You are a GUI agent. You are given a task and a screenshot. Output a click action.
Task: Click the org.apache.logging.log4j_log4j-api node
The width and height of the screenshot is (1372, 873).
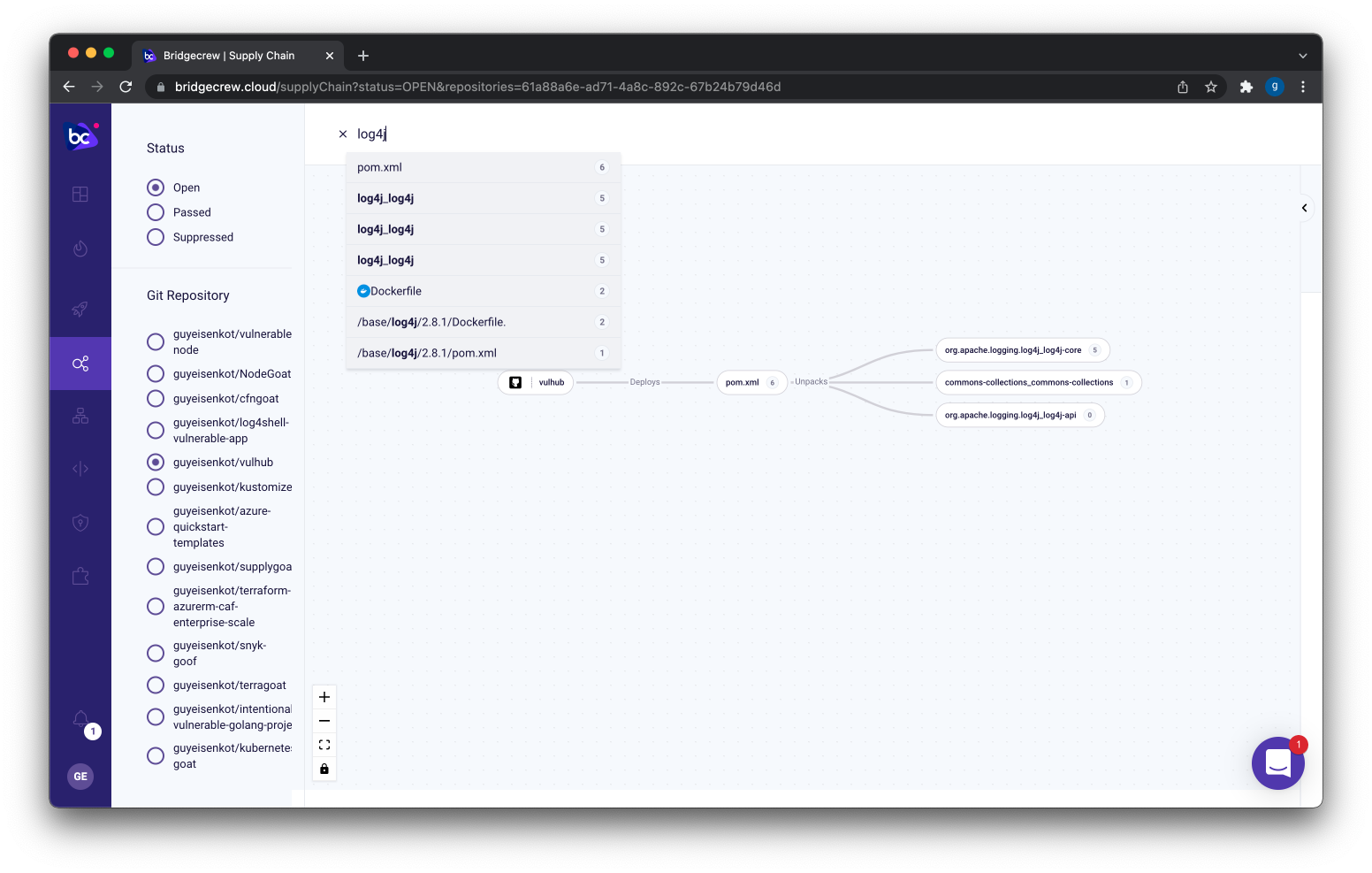(x=1020, y=415)
